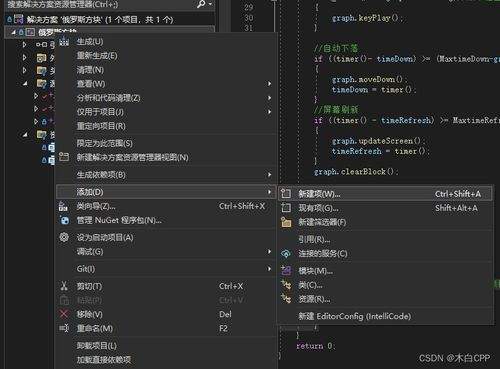Click the NuGet package manager icon
The width and height of the screenshot is (500, 369).
64,220
